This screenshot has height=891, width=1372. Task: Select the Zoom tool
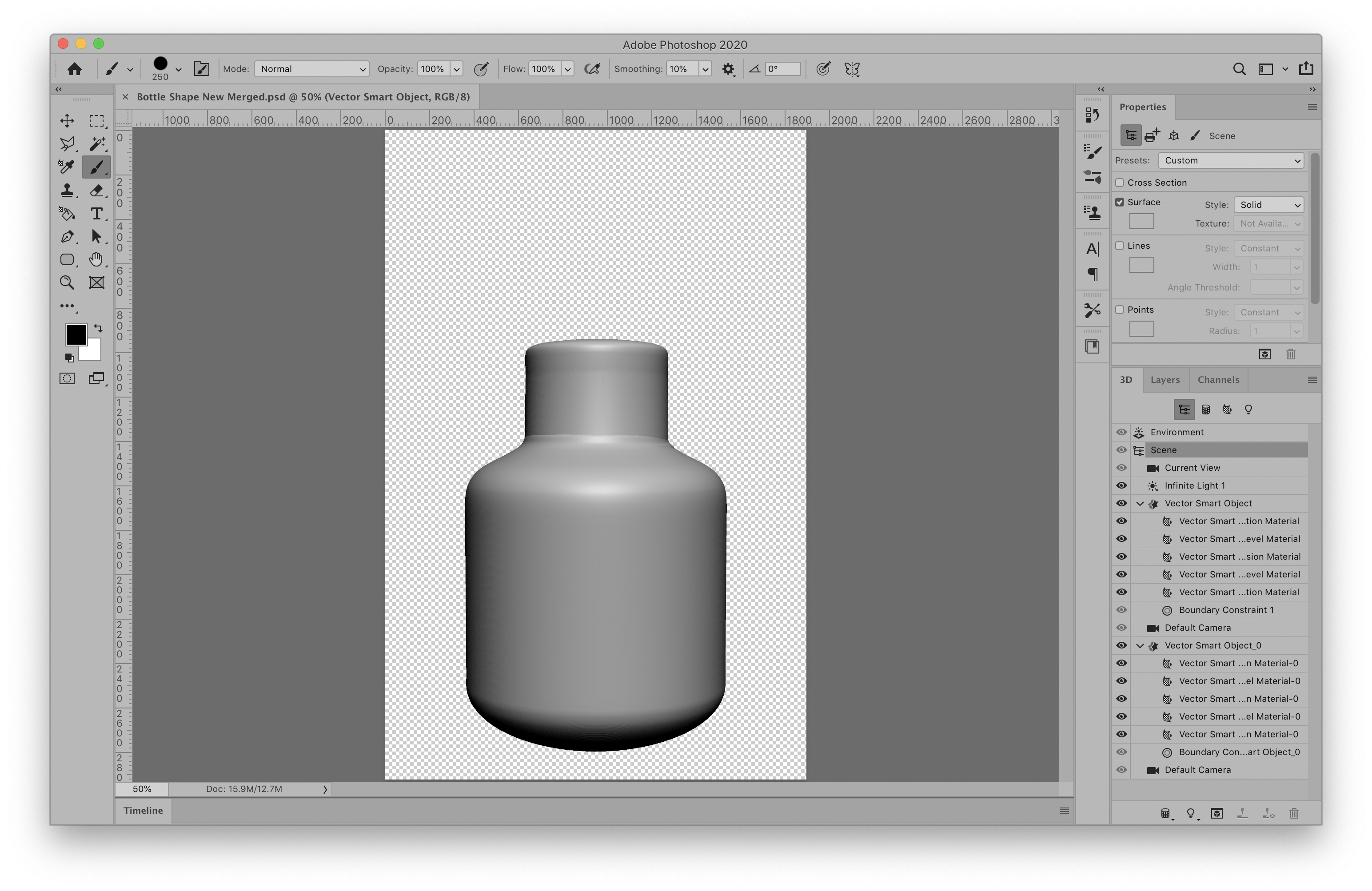click(67, 282)
